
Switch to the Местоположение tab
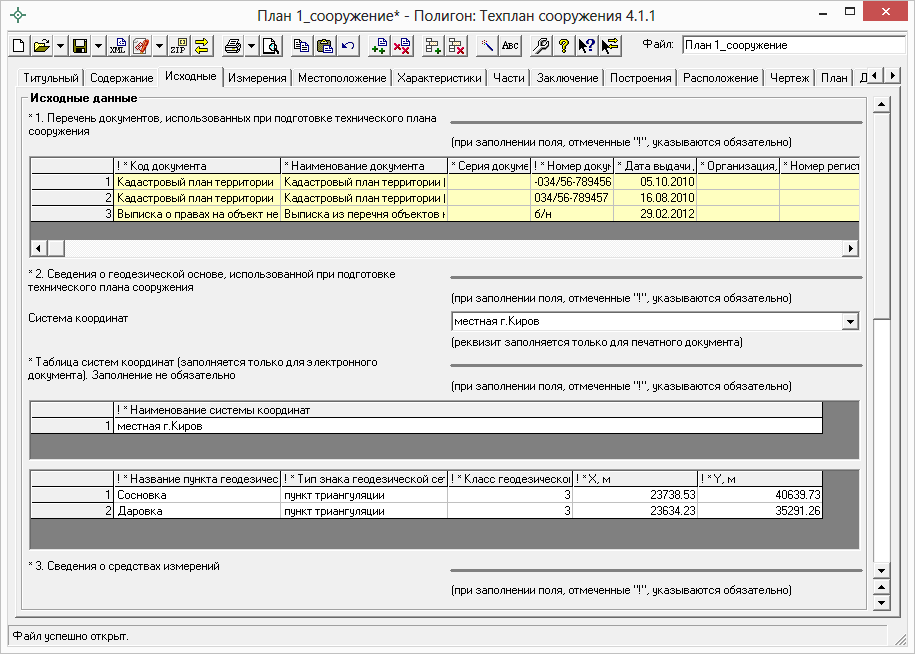[342, 78]
